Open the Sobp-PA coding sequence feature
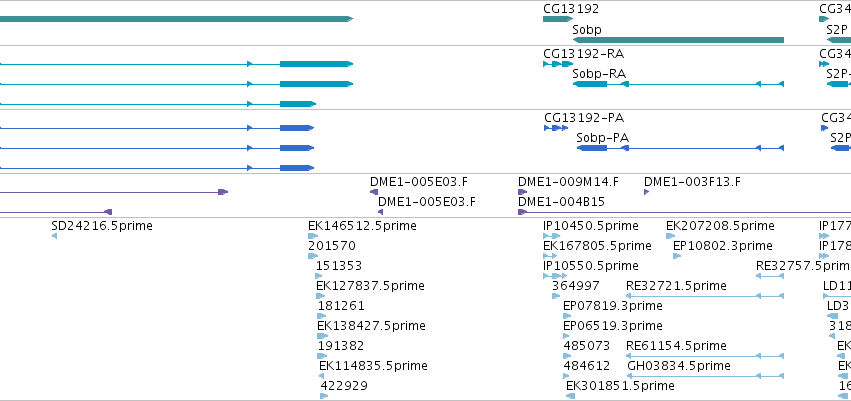Image resolution: width=851 pixels, height=401 pixels. pos(680,148)
